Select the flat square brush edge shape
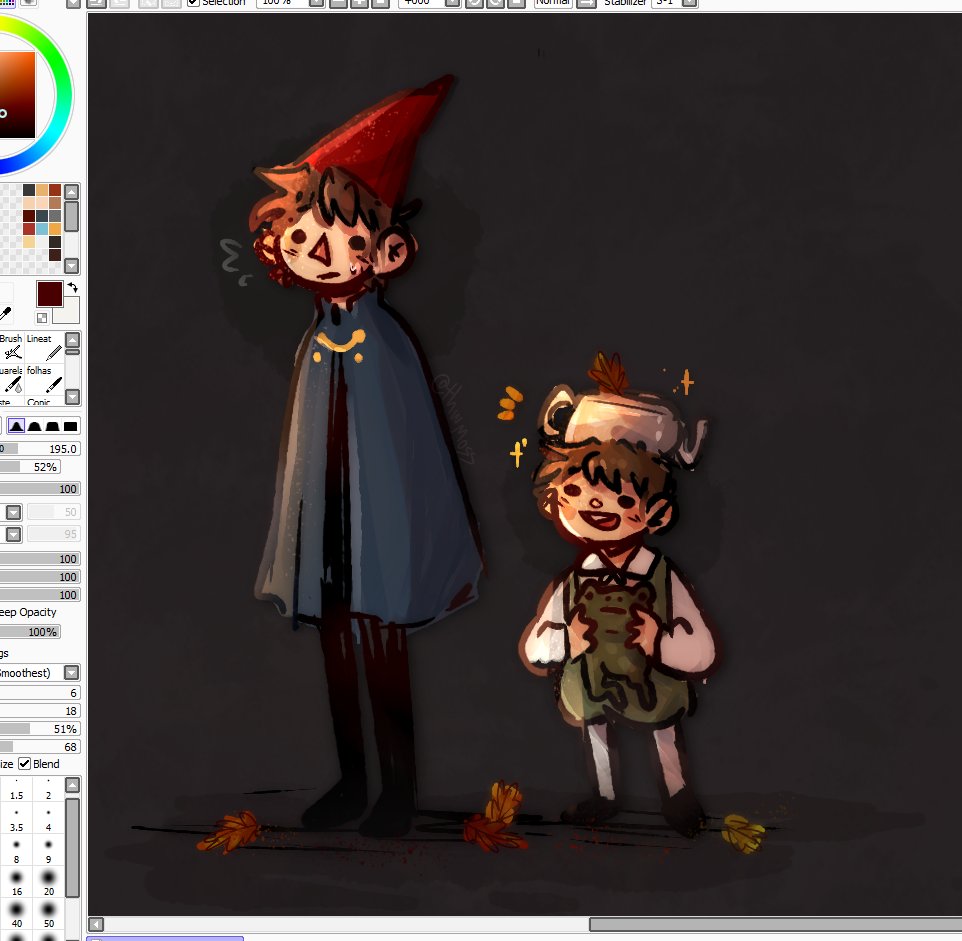 pos(71,426)
